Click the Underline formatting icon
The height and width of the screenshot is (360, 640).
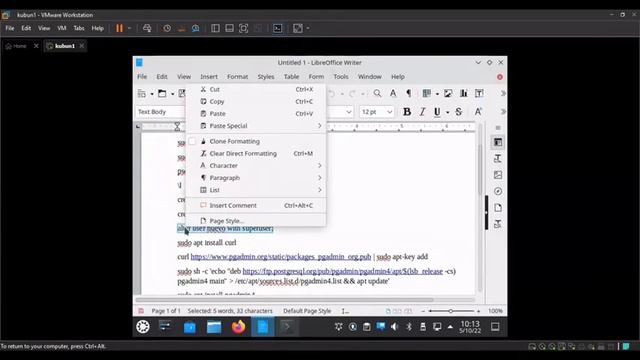pos(437,112)
